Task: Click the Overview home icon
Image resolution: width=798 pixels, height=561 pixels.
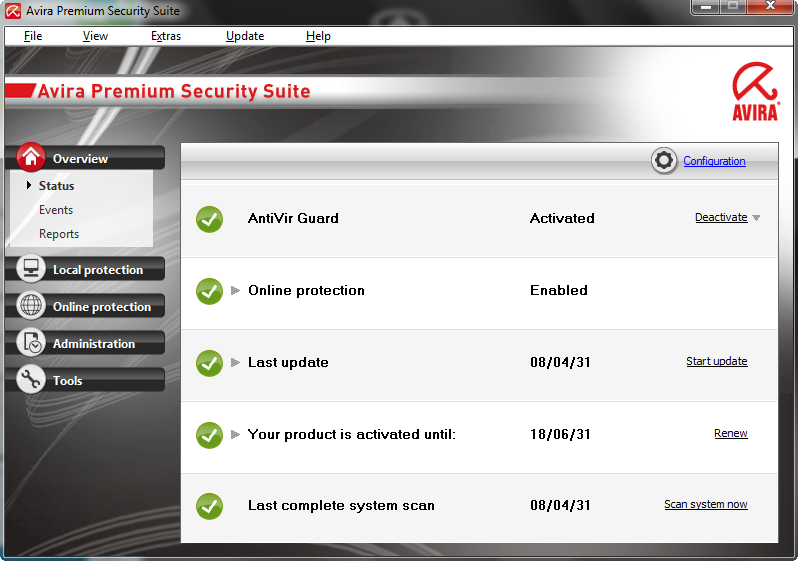Action: click(31, 157)
